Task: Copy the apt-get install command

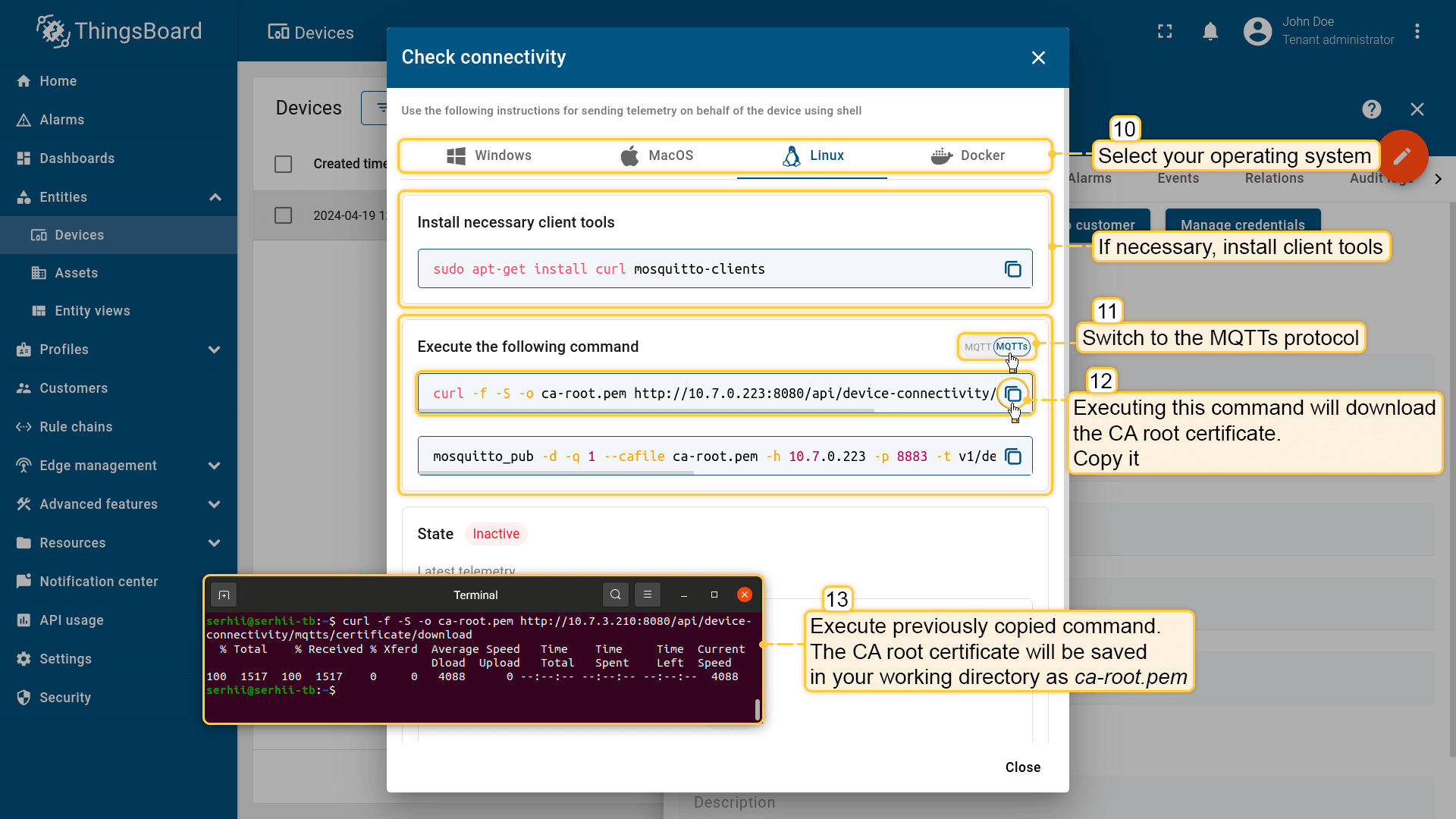Action: point(1012,269)
